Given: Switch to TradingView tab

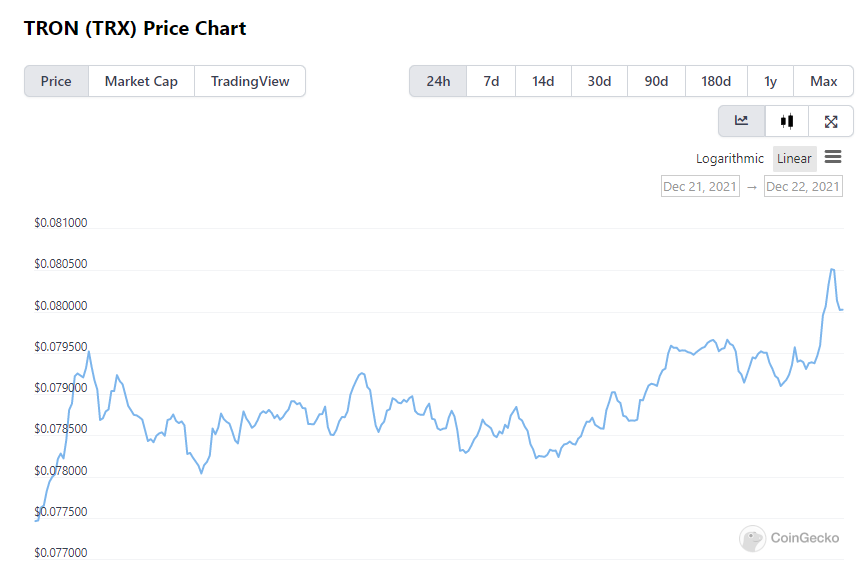Looking at the screenshot, I should [x=250, y=81].
